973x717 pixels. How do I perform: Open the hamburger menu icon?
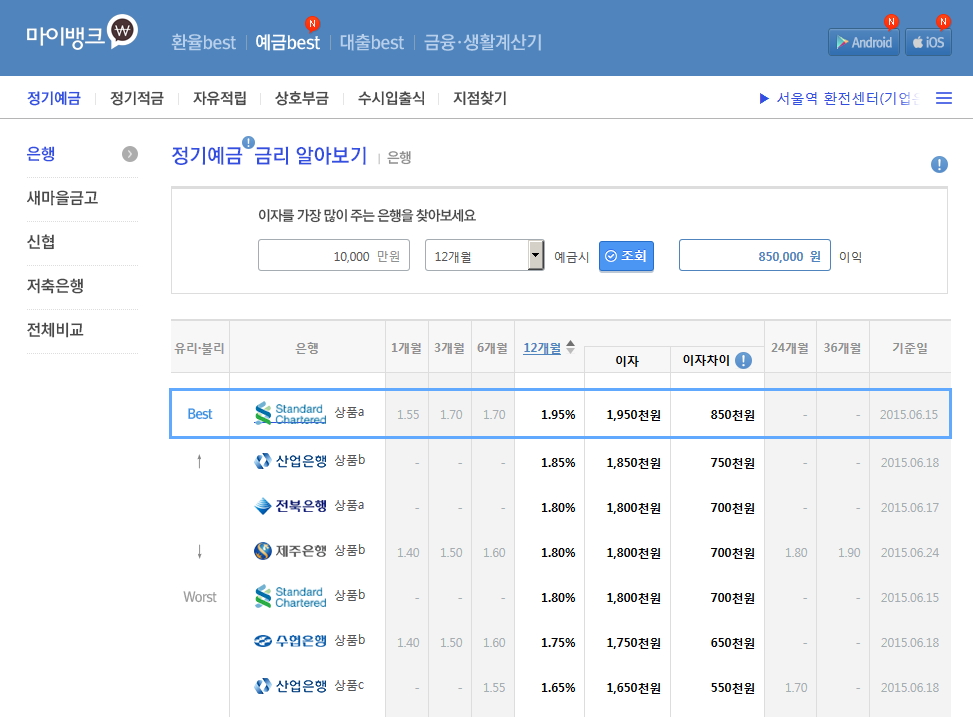coord(943,98)
